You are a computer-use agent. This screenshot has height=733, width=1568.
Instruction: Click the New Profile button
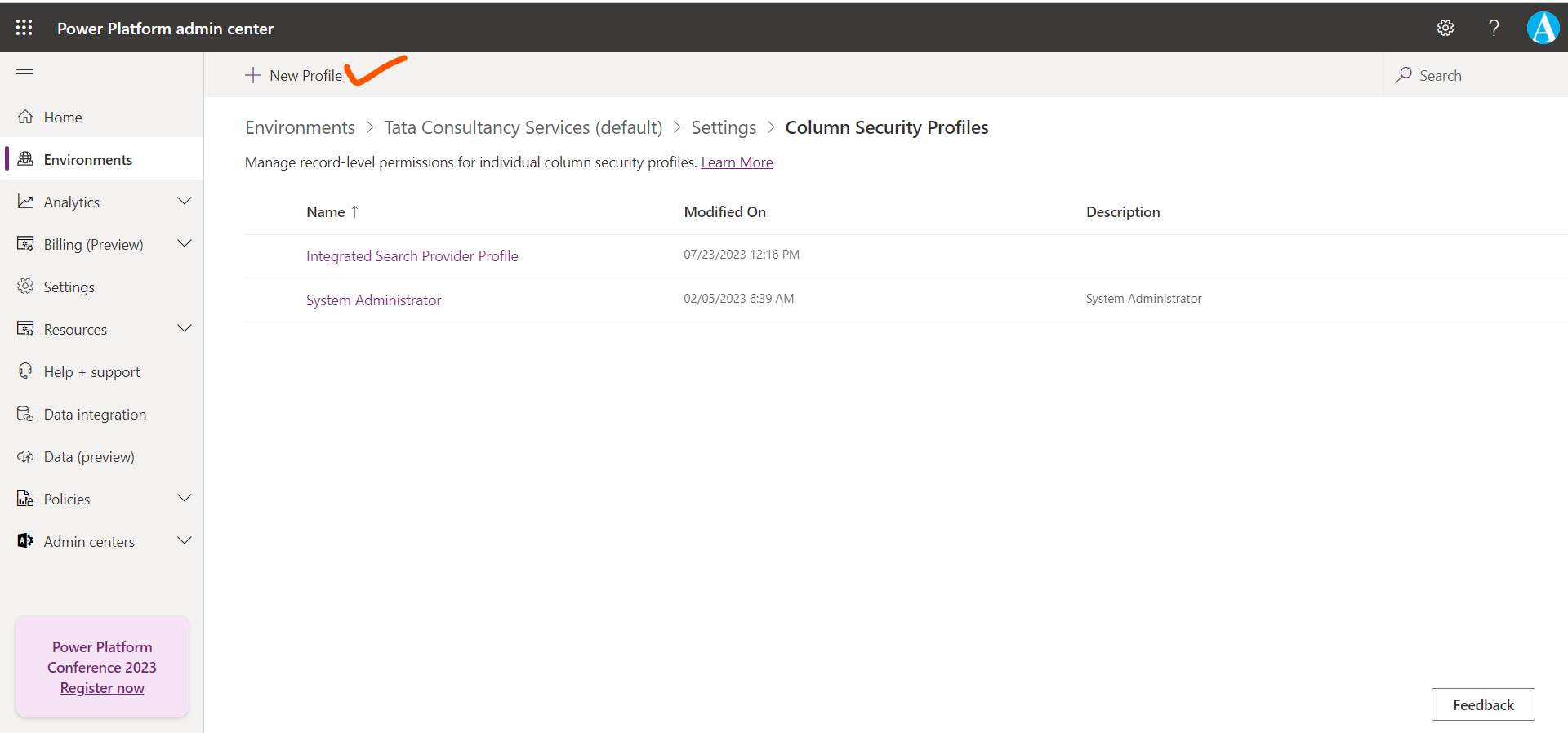pyautogui.click(x=294, y=75)
